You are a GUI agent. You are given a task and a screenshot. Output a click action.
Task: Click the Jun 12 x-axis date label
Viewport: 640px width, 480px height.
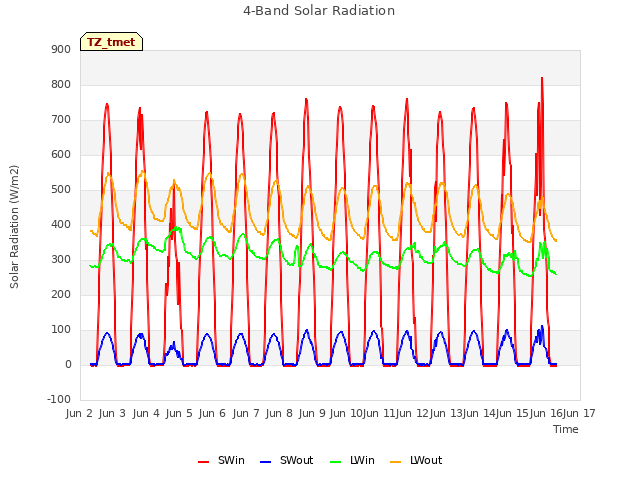[x=412, y=413]
